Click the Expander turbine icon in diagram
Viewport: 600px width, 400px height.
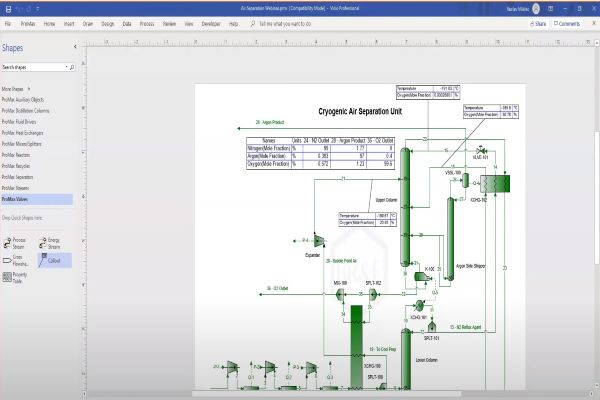pos(317,241)
